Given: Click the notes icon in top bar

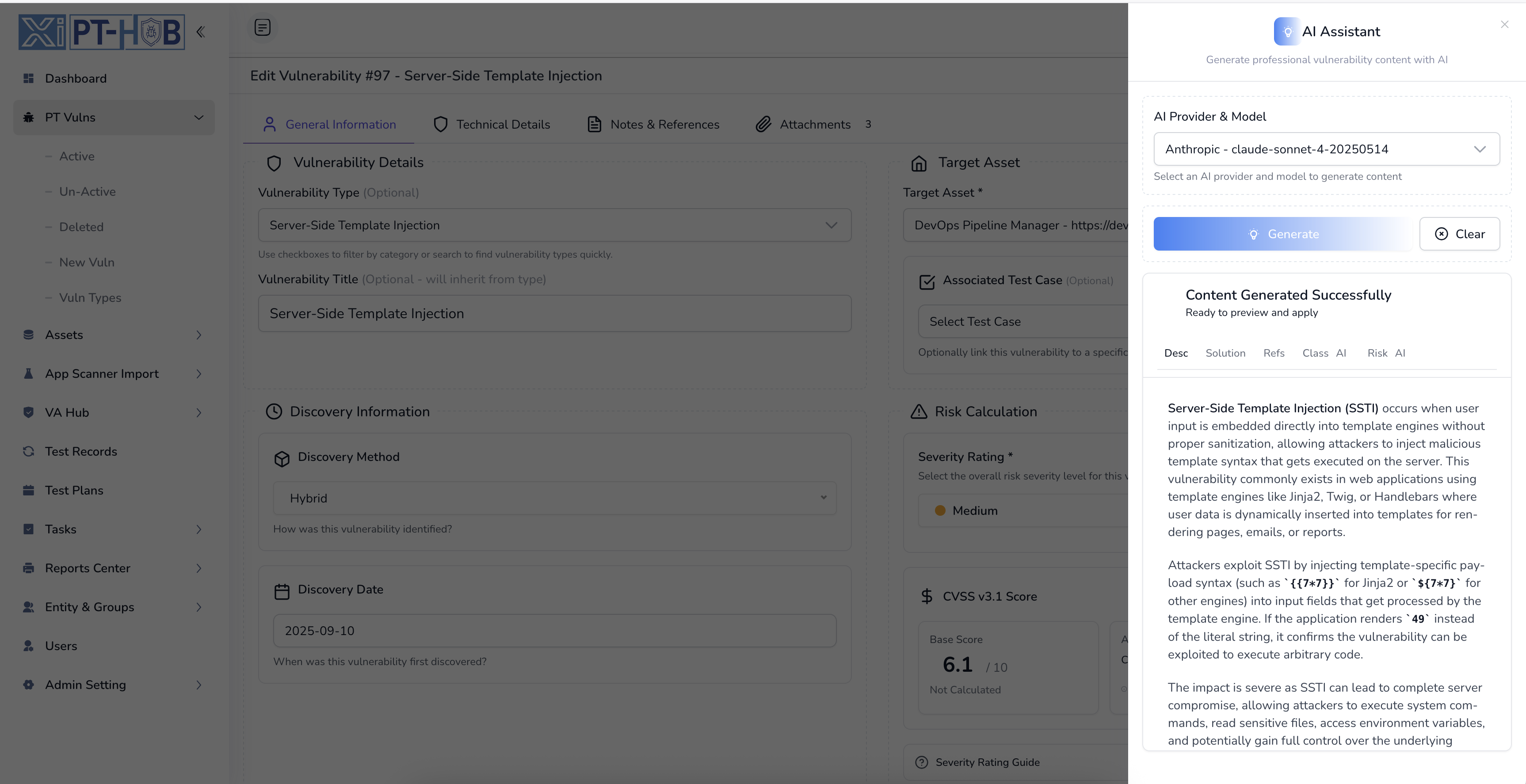Looking at the screenshot, I should point(263,27).
